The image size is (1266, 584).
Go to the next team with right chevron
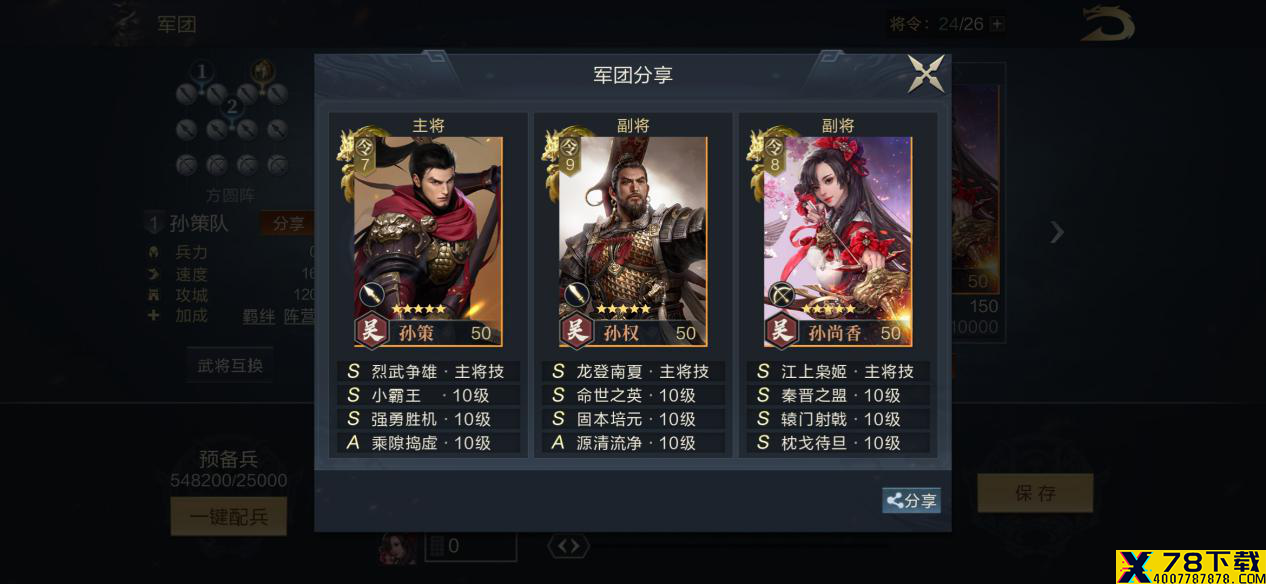click(x=1057, y=233)
